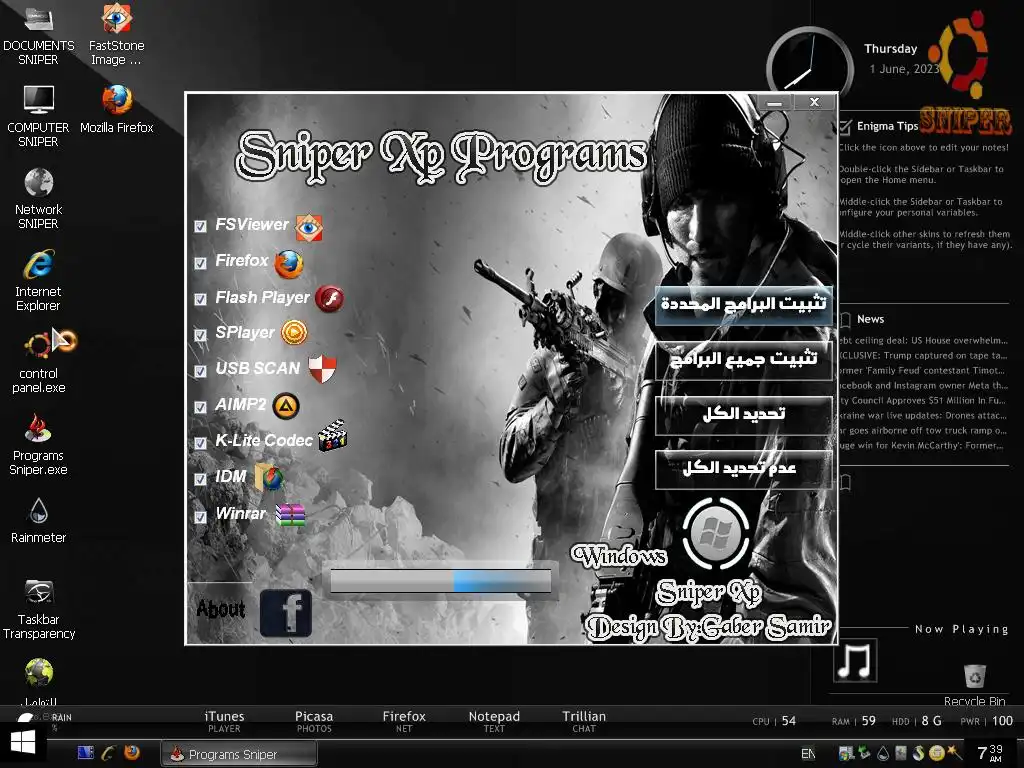
Task: Toggle the AIMP2 checkbox
Action: click(200, 407)
